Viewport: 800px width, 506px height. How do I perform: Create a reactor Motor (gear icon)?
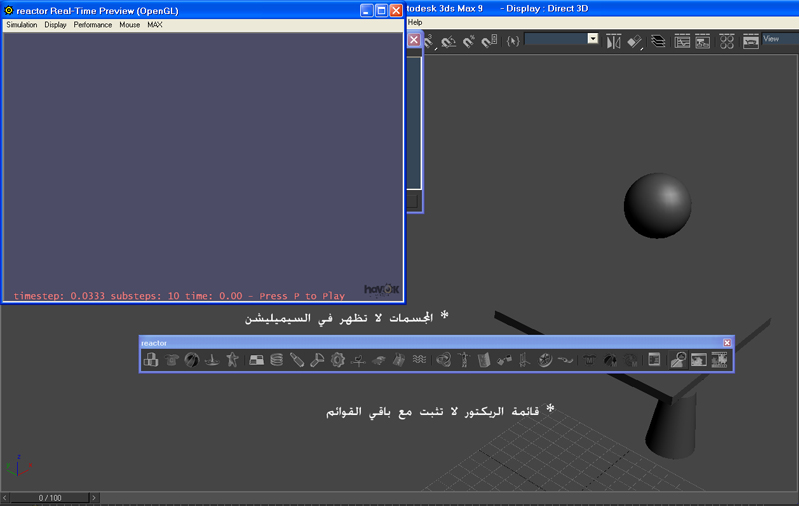pos(338,360)
